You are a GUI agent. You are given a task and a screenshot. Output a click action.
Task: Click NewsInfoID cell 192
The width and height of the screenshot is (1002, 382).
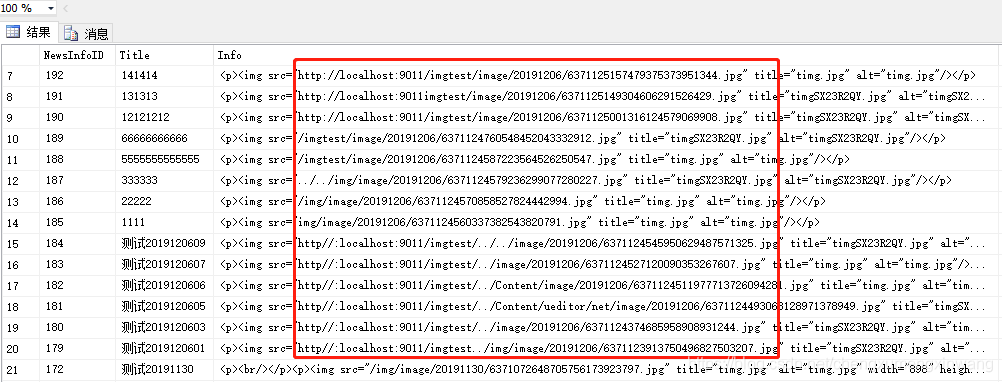tap(77, 75)
